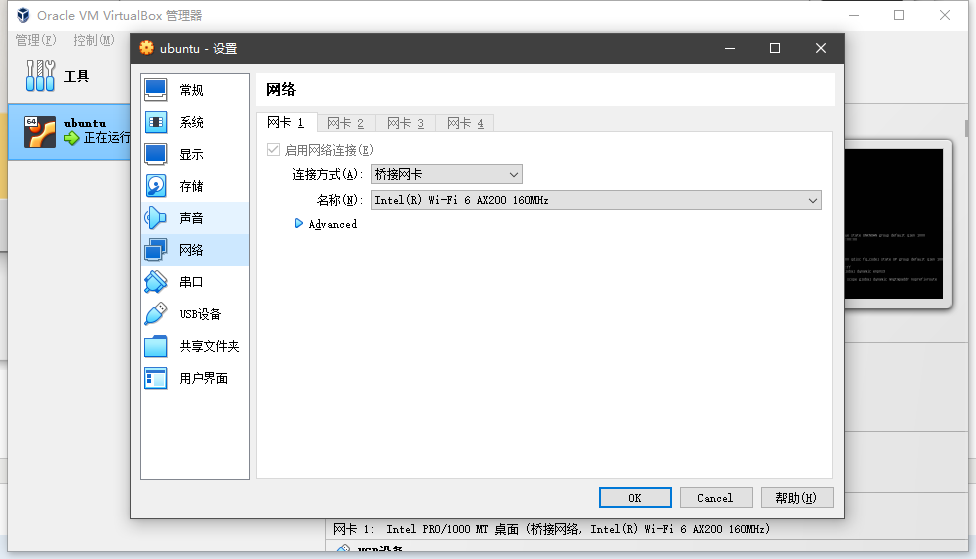Click 网卡 1: Intel PRO/1000 MT details line
This screenshot has height=559, width=976.
551,528
